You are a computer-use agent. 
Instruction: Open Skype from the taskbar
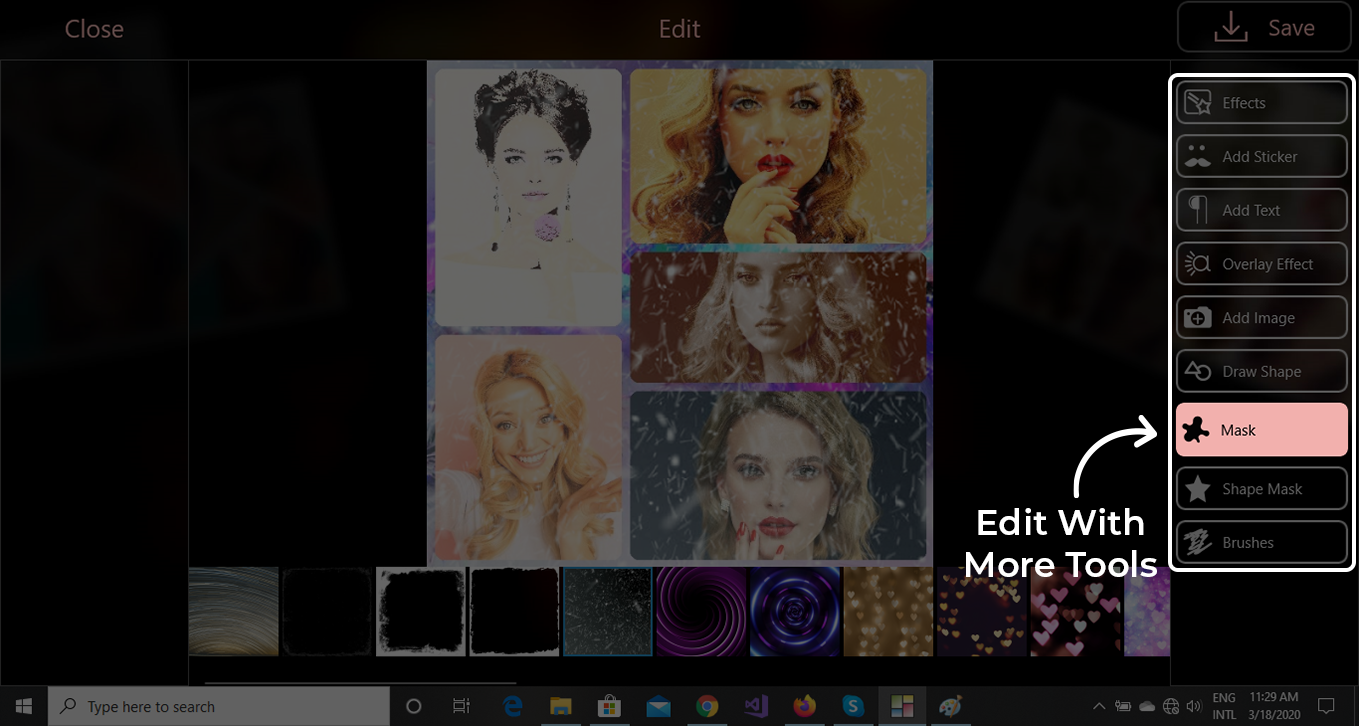[853, 706]
